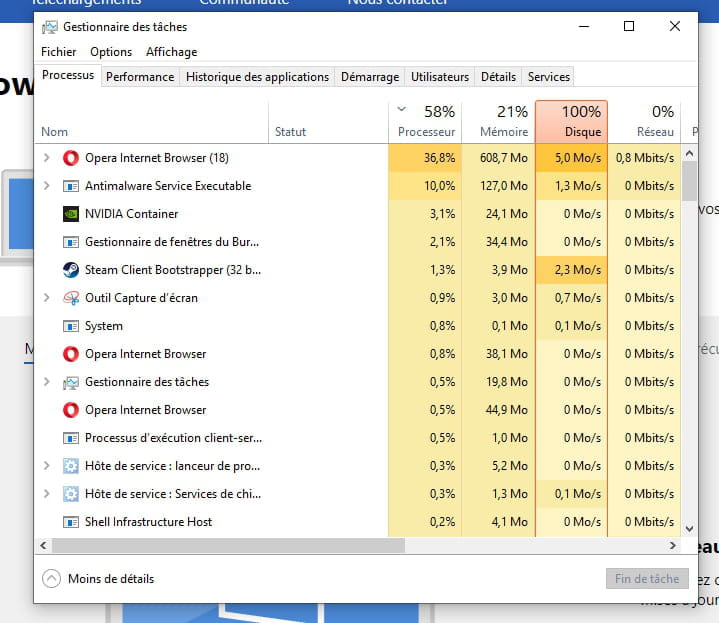719x623 pixels.
Task: Click the System process icon
Action: (71, 326)
